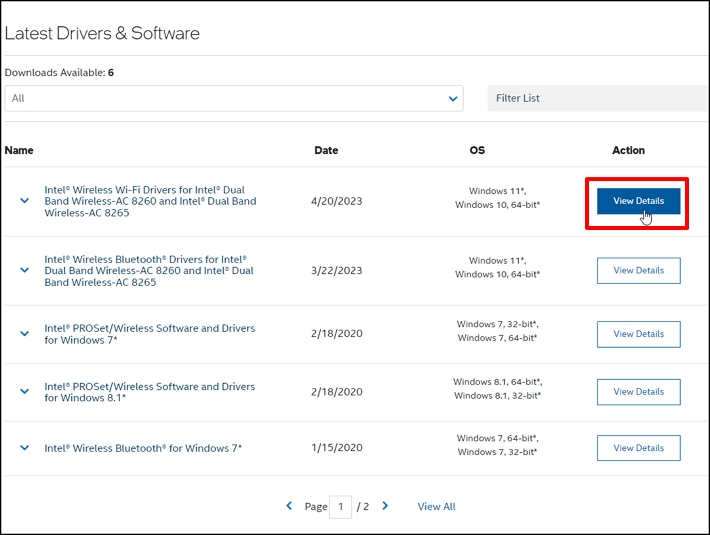
Task: Expand the PROSet/Wireless Windows 7 row chevron
Action: coord(24,334)
